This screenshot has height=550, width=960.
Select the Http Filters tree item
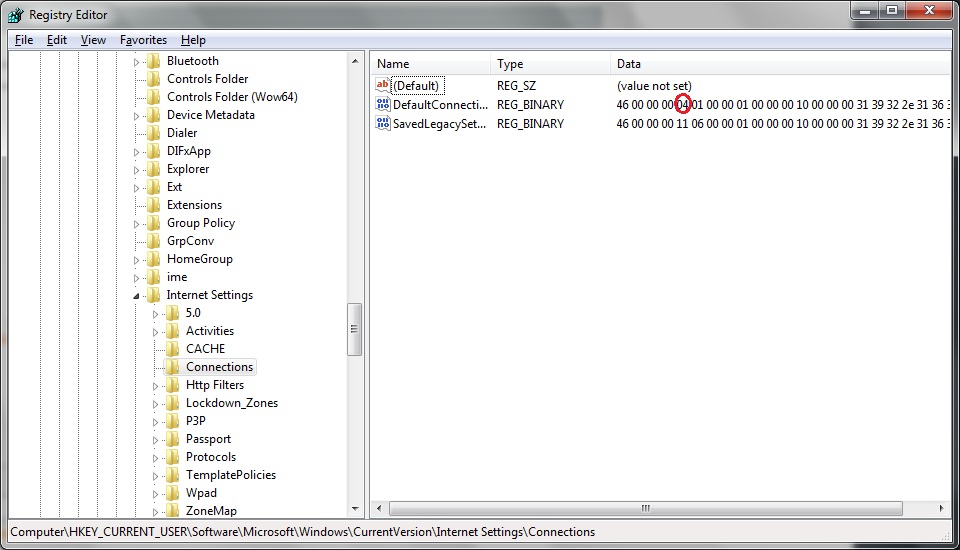(215, 385)
